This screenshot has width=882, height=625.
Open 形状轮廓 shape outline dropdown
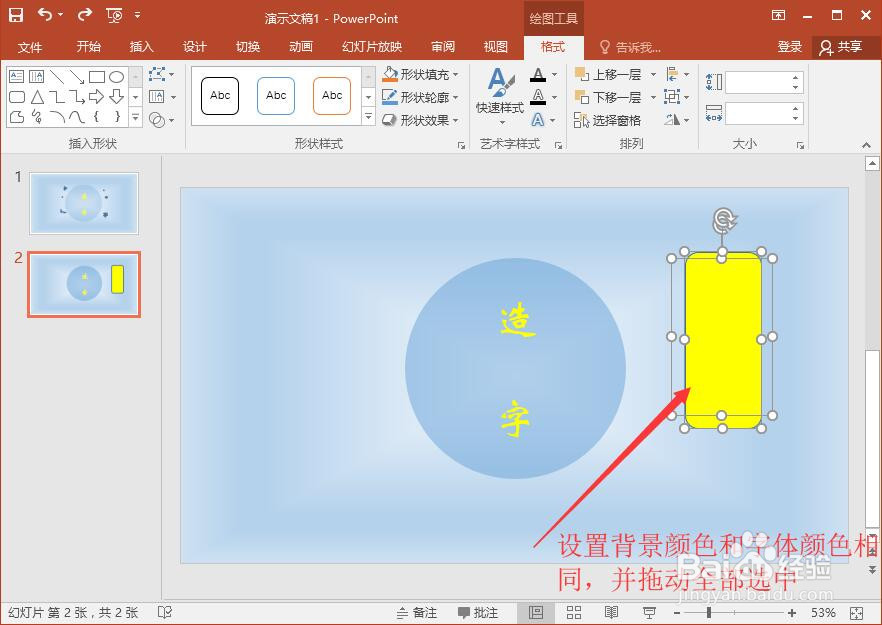[x=420, y=97]
